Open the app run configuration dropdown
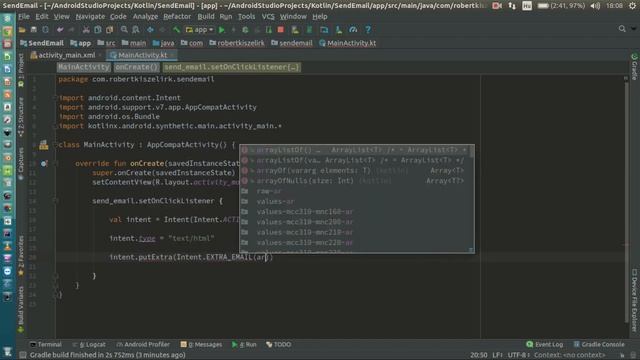Image resolution: width=640 pixels, height=360 pixels. (x=200, y=30)
